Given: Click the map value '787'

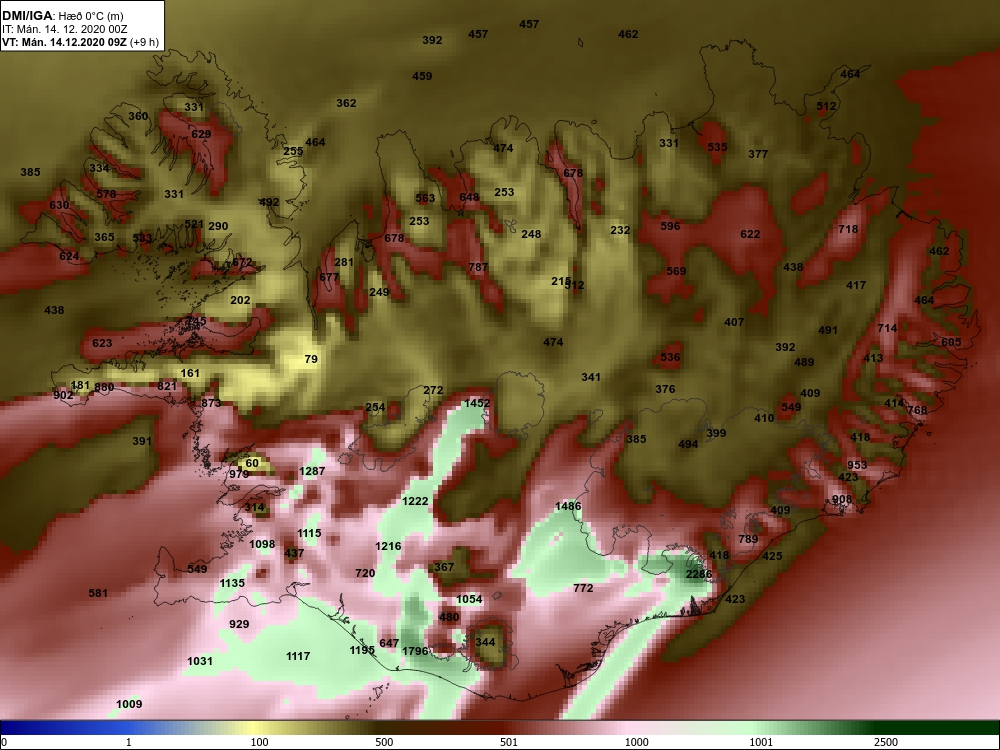Looking at the screenshot, I should point(478,267).
